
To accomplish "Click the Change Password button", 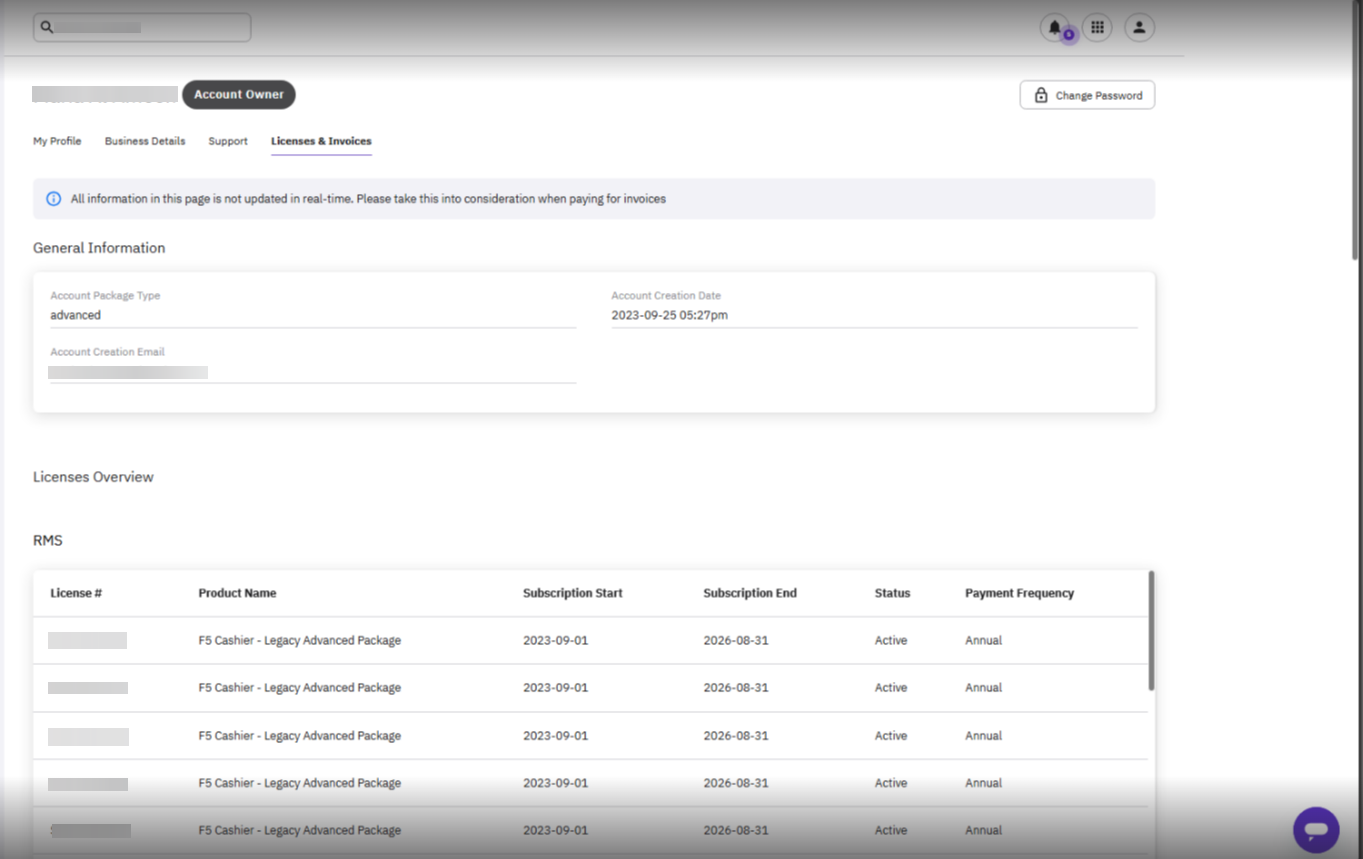I will click(1087, 95).
